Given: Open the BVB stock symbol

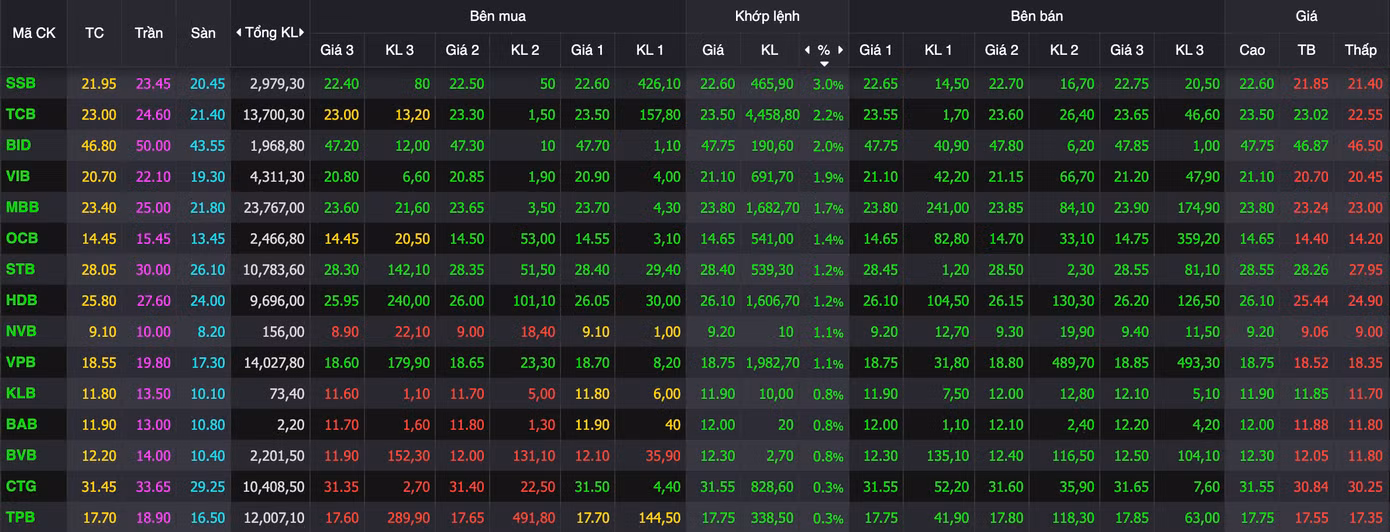Looking at the screenshot, I should pyautogui.click(x=21, y=455).
